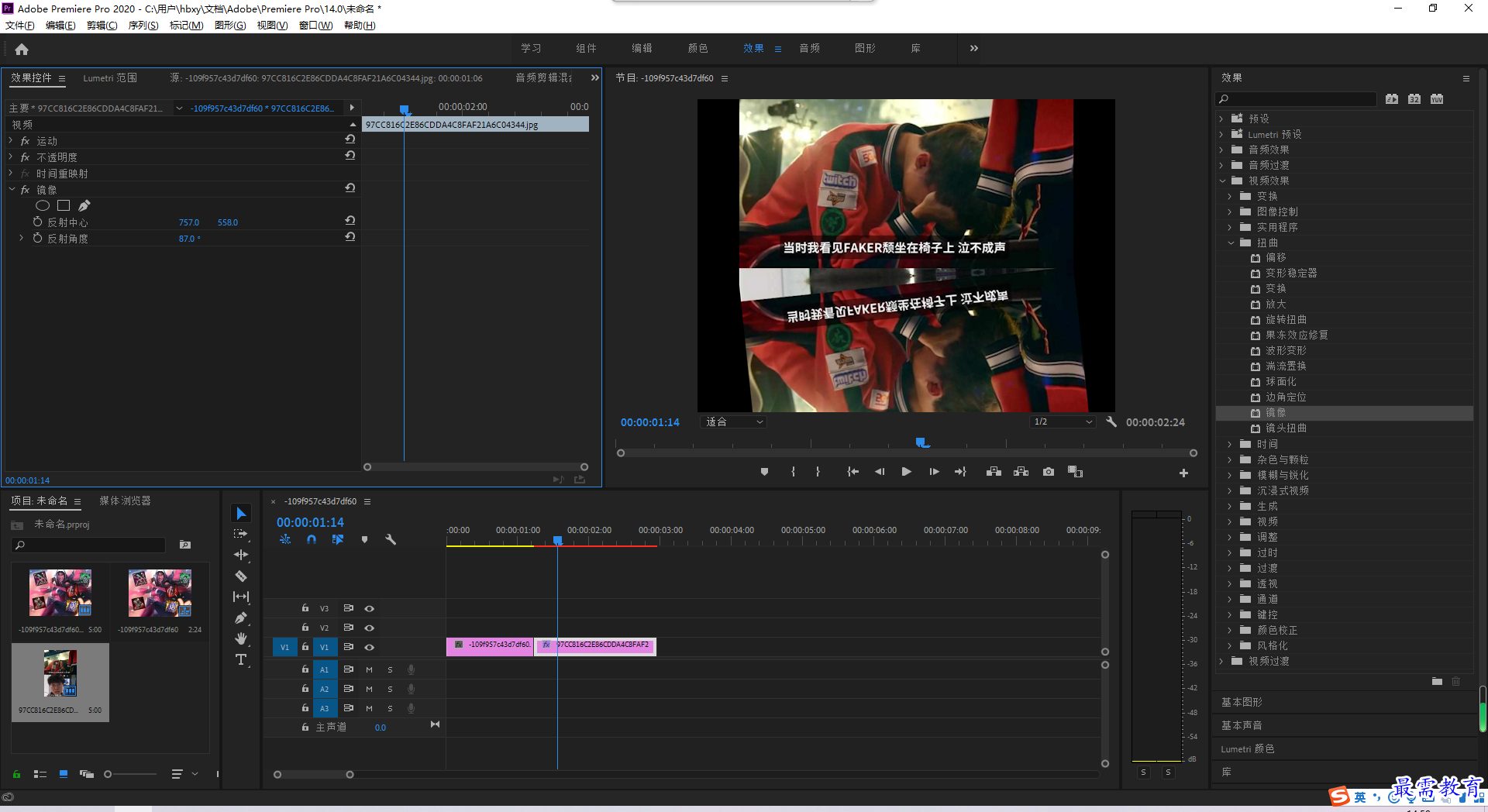Select the Selection tool arrow
1488x812 pixels.
[241, 514]
